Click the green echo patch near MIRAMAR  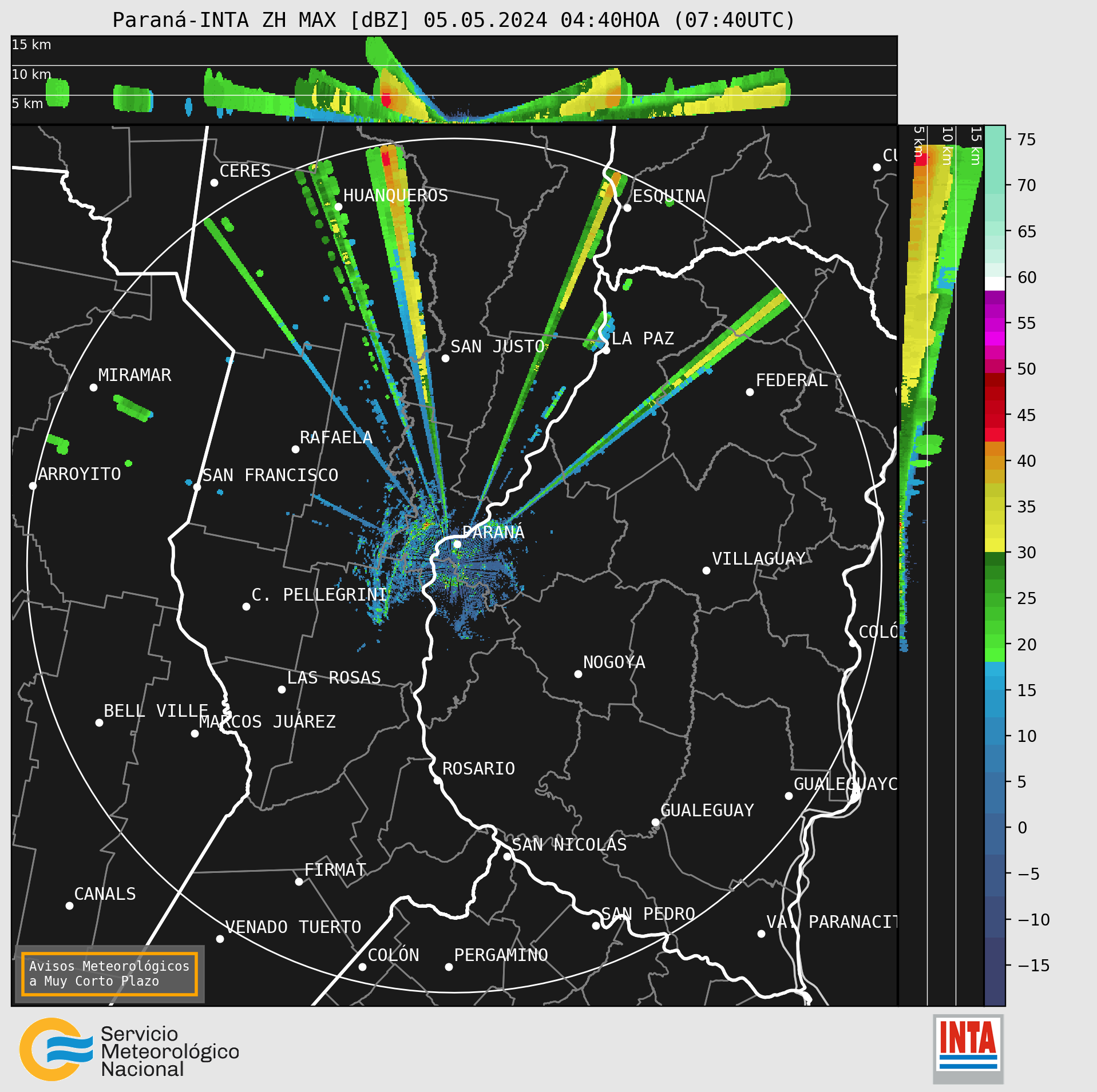pyautogui.click(x=133, y=408)
